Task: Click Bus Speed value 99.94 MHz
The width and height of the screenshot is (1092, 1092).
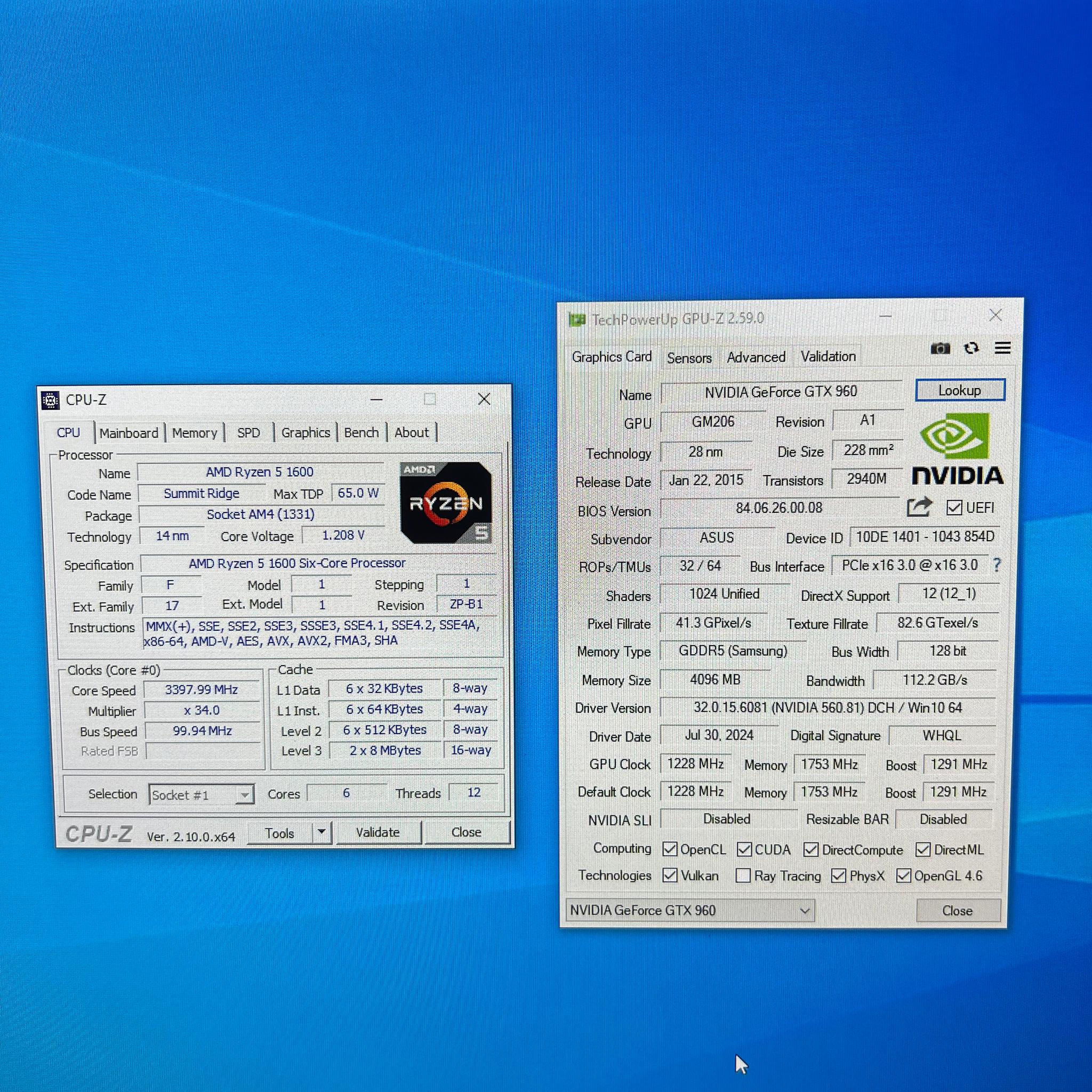Action: (x=202, y=731)
